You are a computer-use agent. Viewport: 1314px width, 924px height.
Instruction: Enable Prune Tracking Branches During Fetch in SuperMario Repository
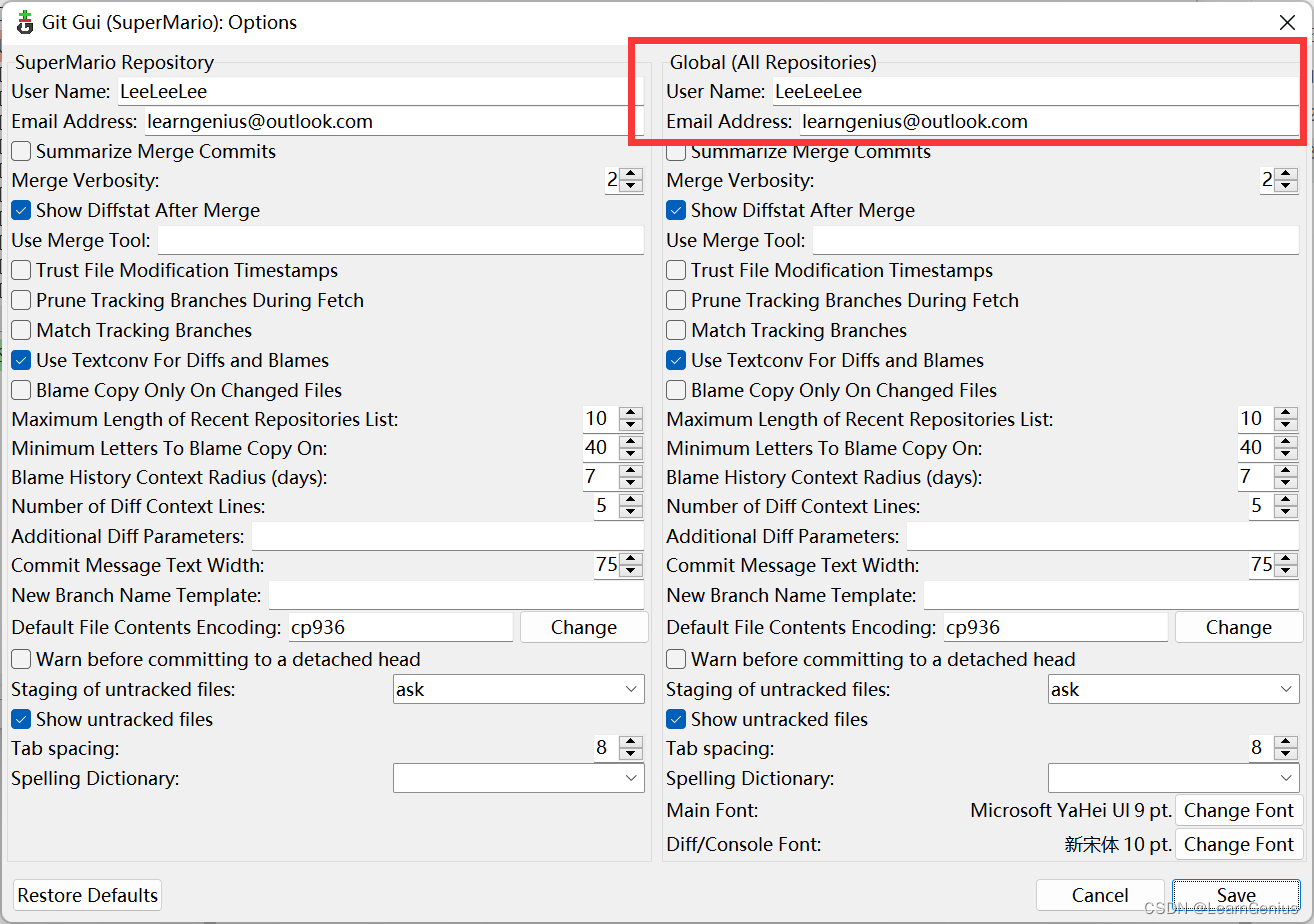(x=21, y=301)
